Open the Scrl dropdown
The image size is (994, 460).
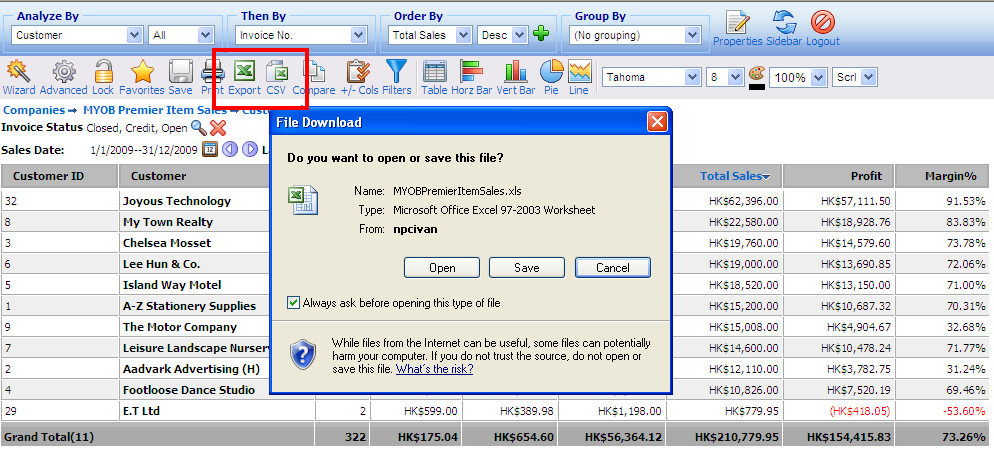(x=855, y=77)
